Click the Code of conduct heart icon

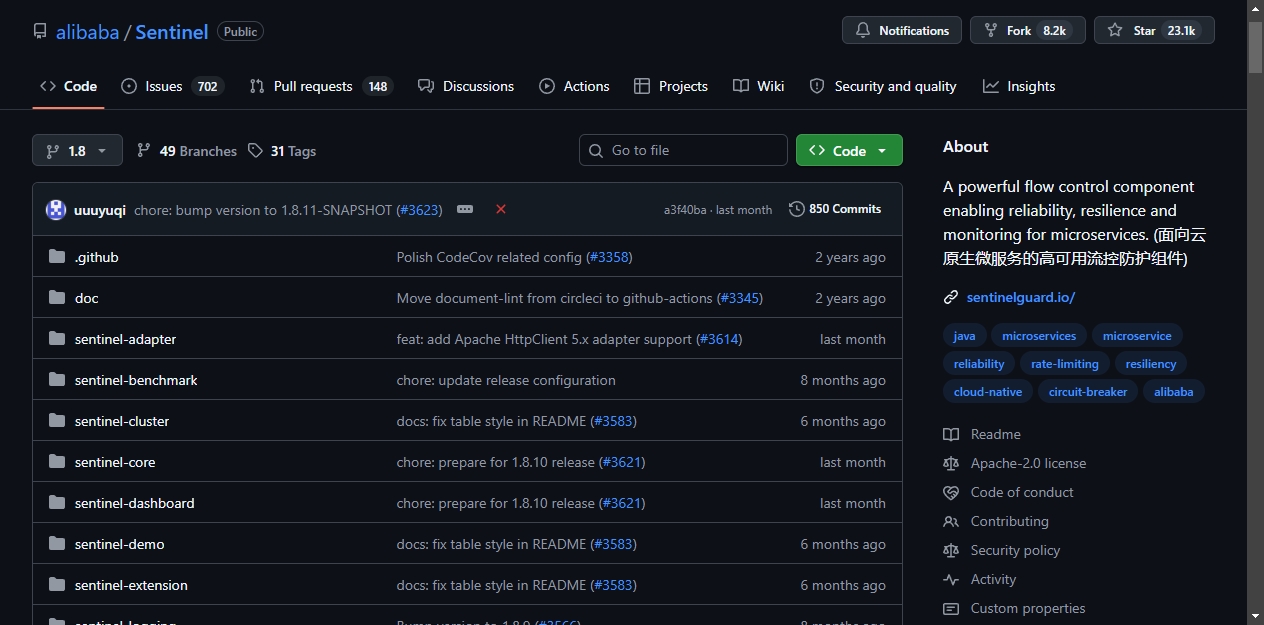(951, 492)
